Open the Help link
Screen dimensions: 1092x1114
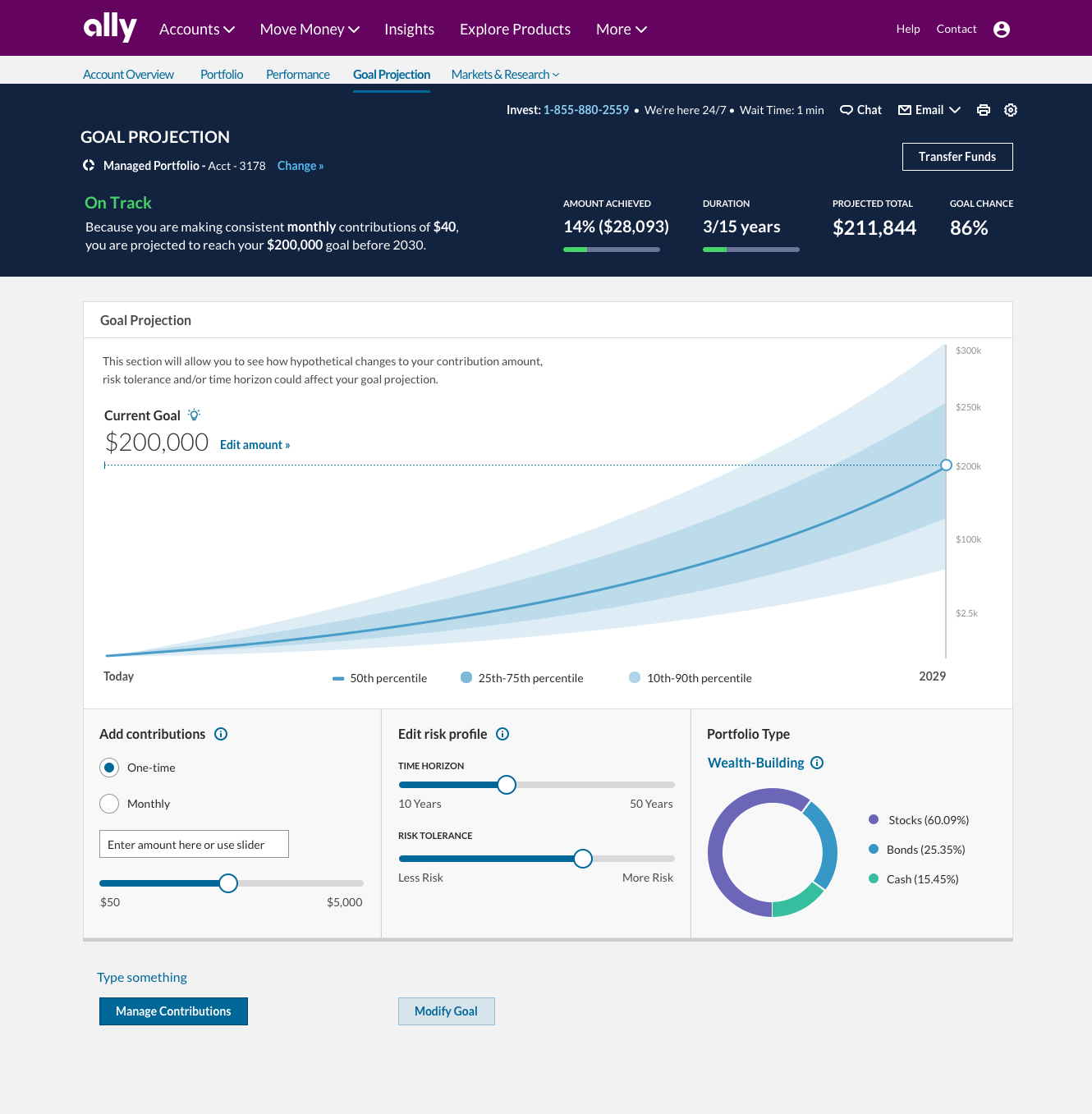click(x=908, y=29)
